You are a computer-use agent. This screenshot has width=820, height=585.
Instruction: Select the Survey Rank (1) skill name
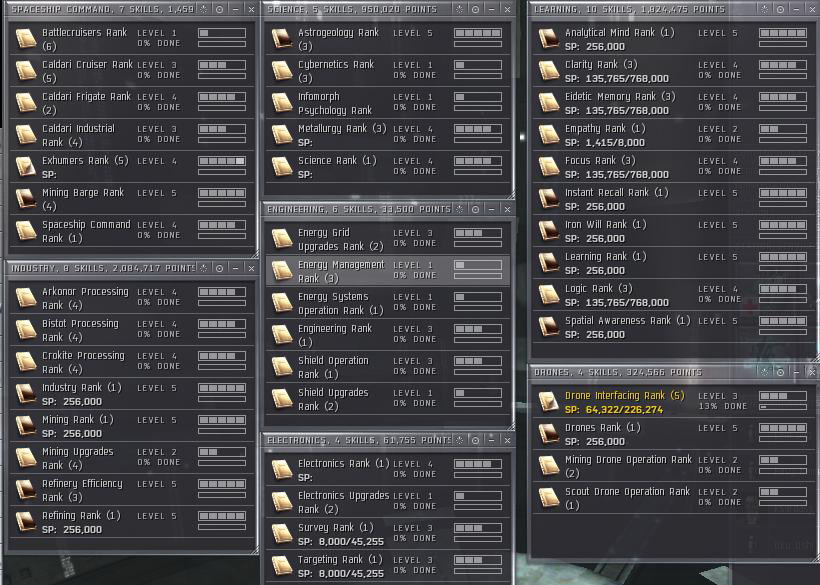coord(336,527)
